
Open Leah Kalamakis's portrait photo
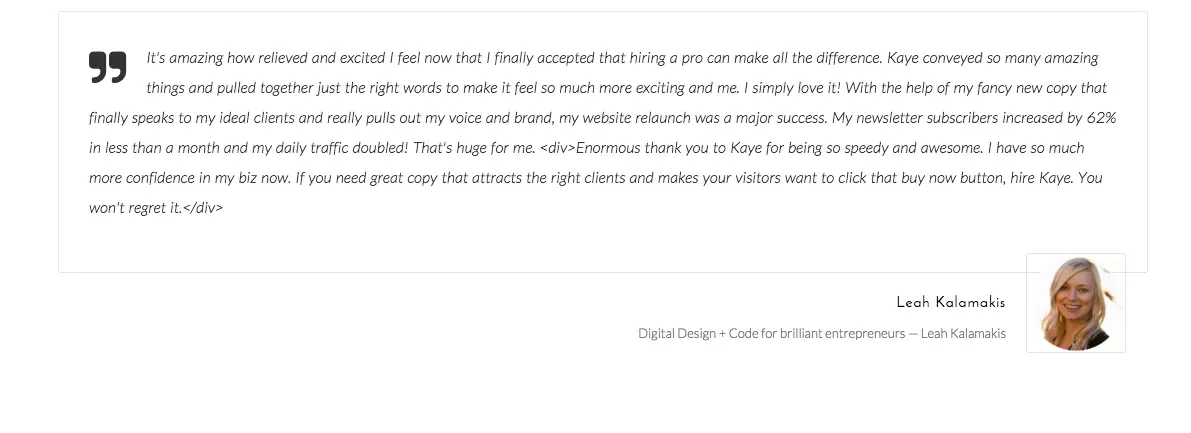1075,303
